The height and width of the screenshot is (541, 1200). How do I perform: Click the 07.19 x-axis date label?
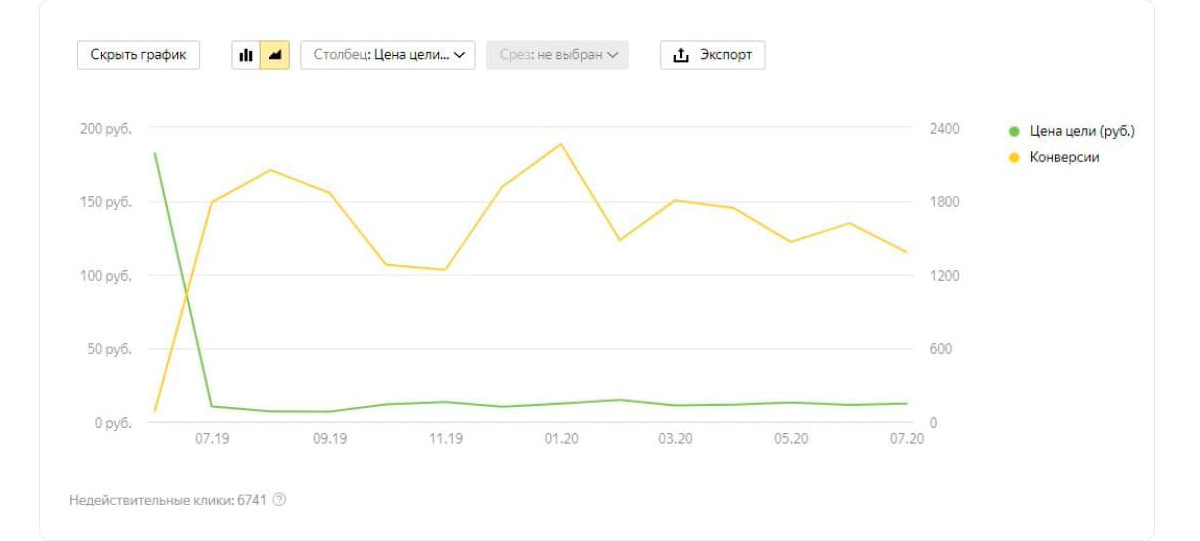pos(212,439)
